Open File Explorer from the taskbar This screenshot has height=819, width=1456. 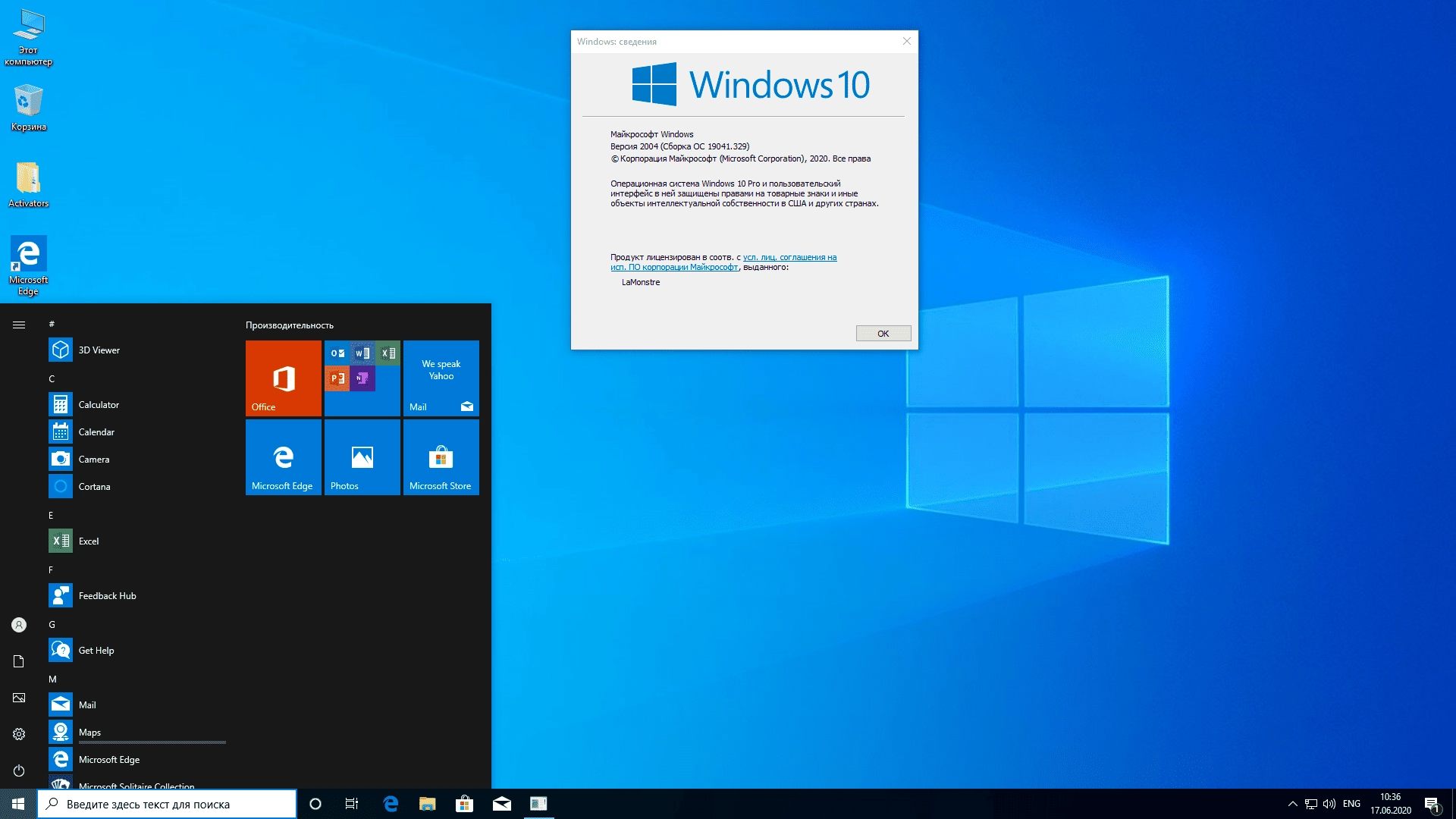pyautogui.click(x=428, y=804)
